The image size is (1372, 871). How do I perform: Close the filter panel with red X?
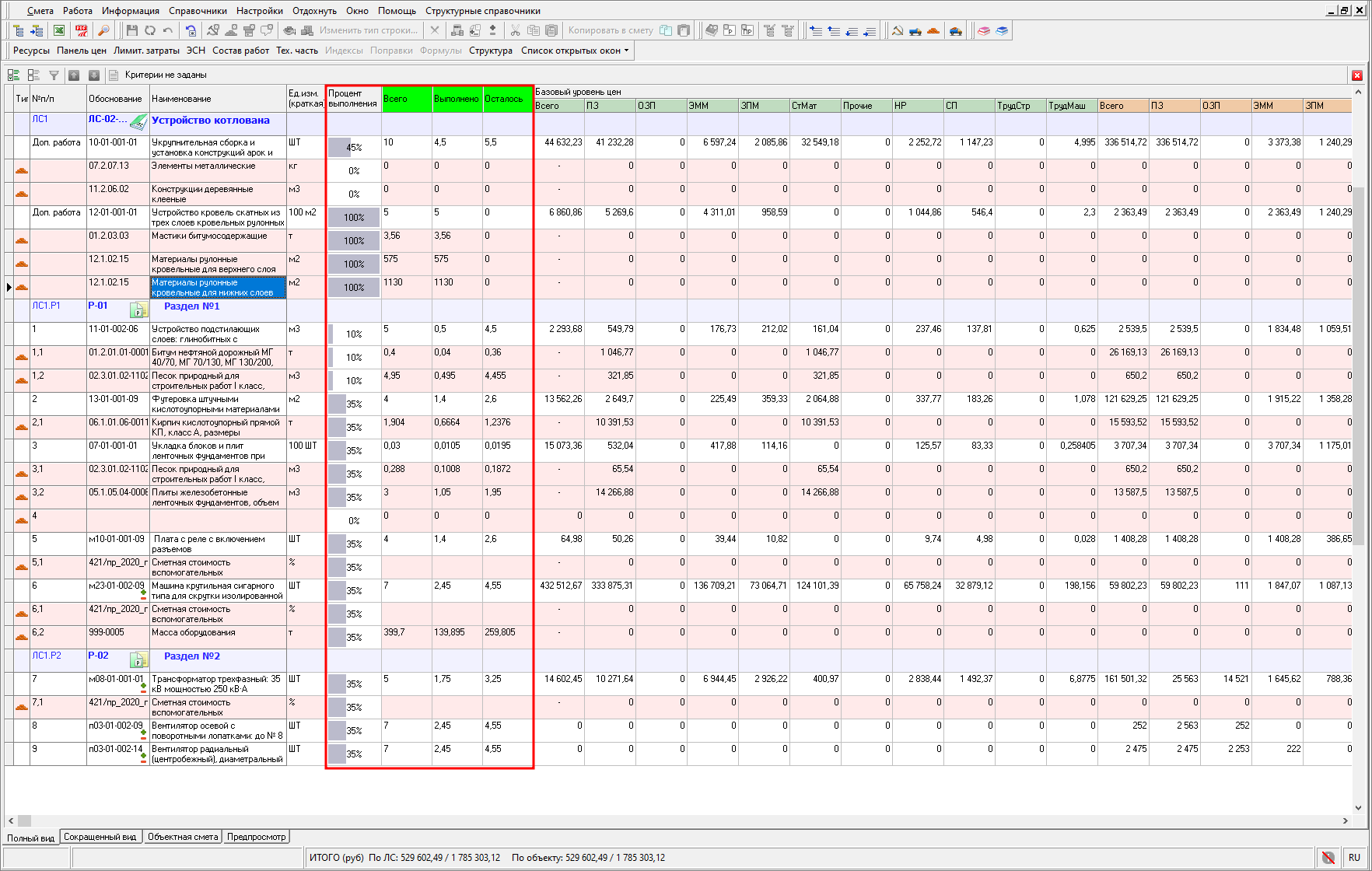pyautogui.click(x=1357, y=75)
